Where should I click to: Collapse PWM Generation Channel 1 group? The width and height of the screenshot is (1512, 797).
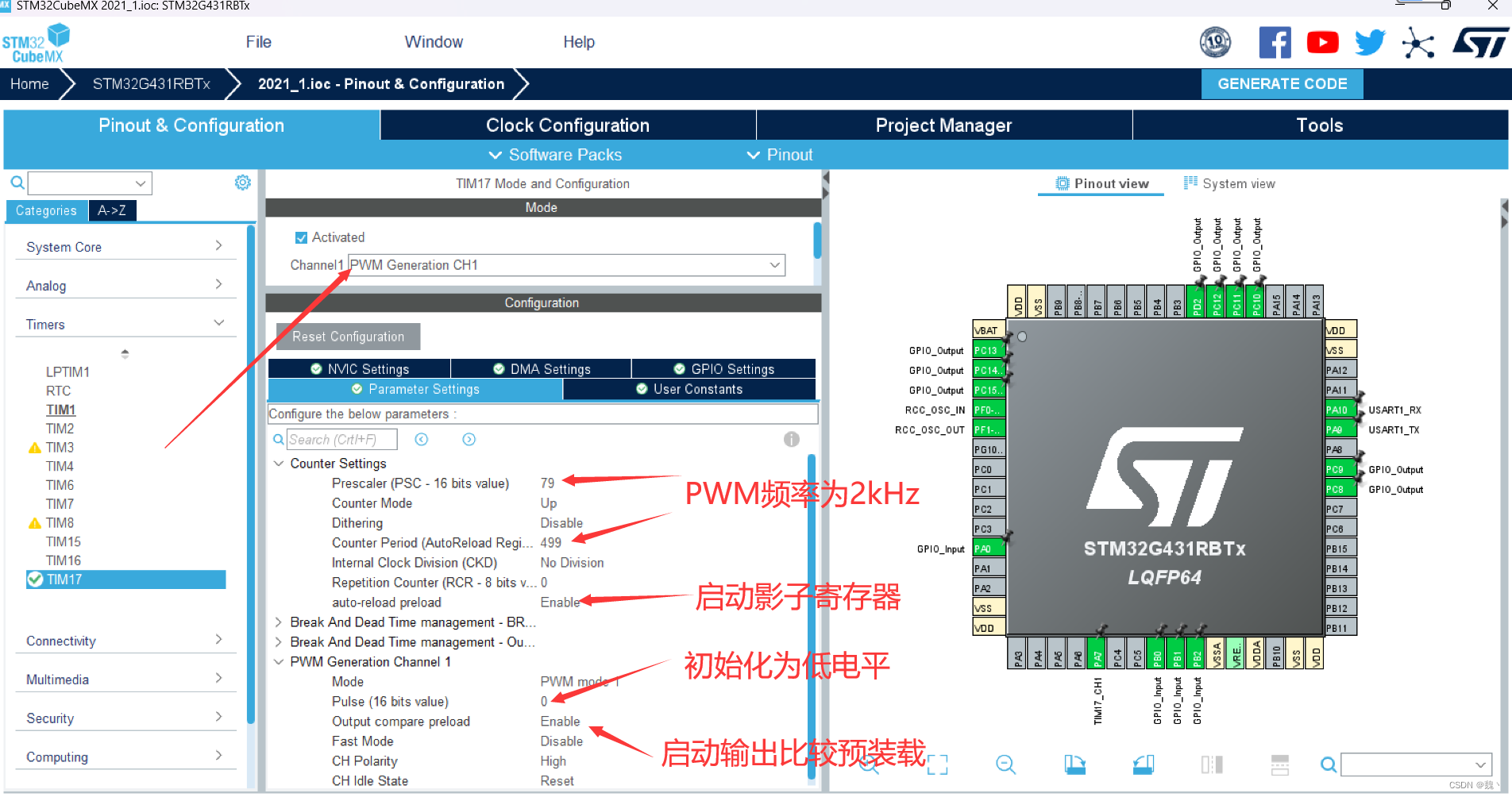coord(279,662)
